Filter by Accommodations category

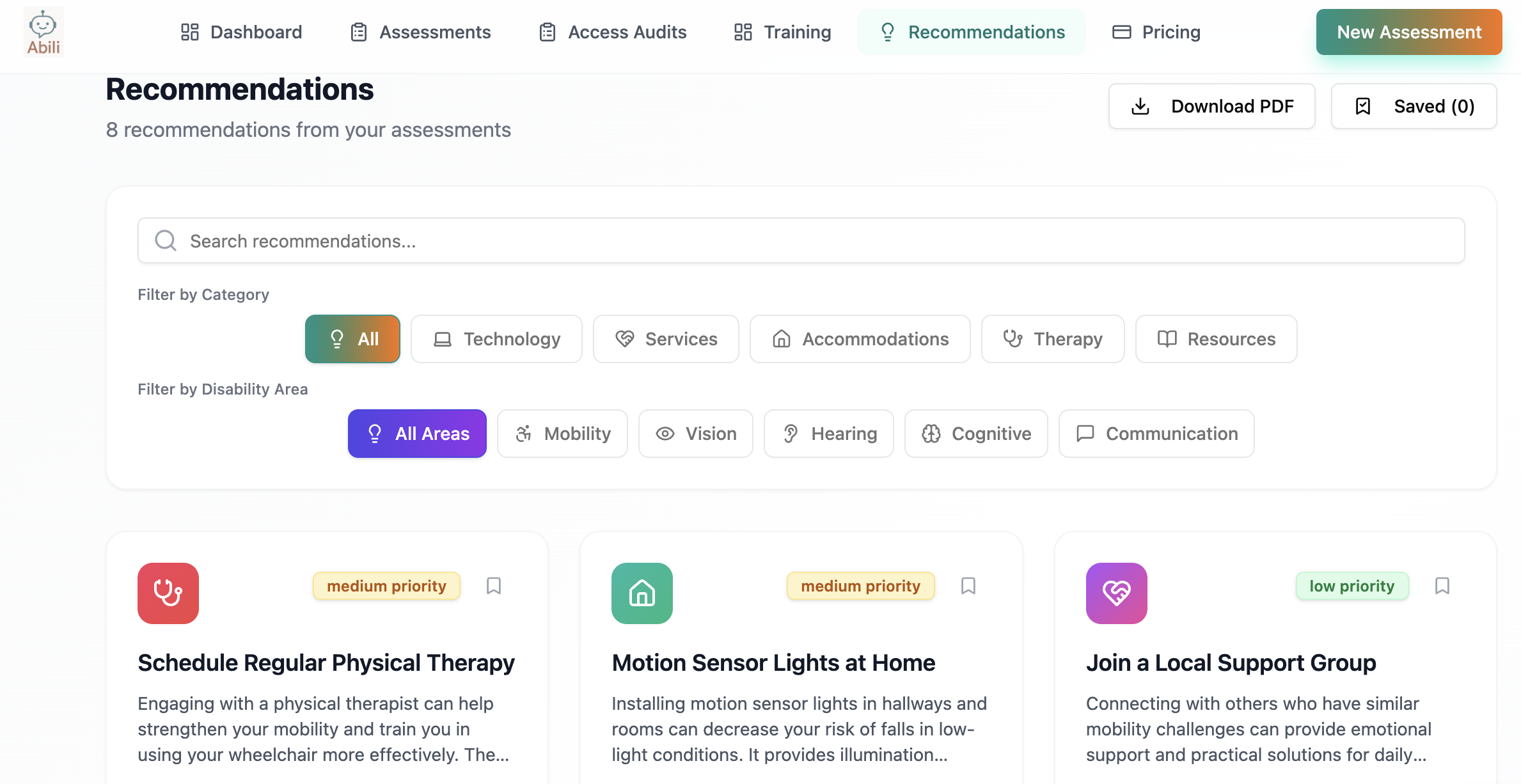(860, 339)
